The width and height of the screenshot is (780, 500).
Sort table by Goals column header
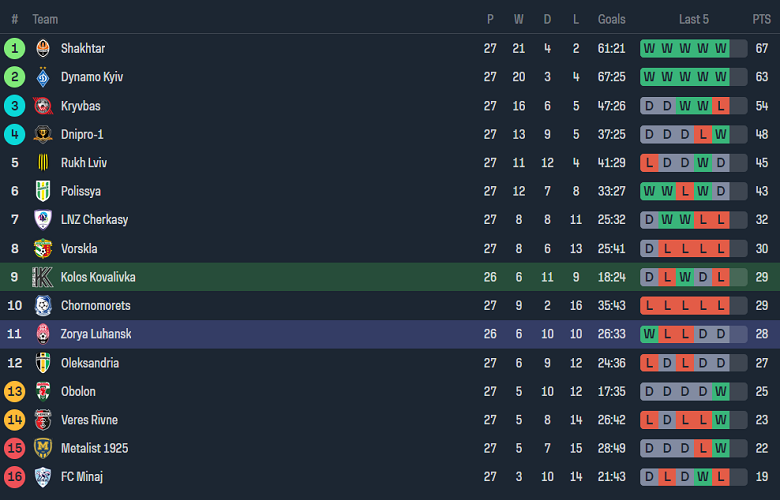click(611, 19)
